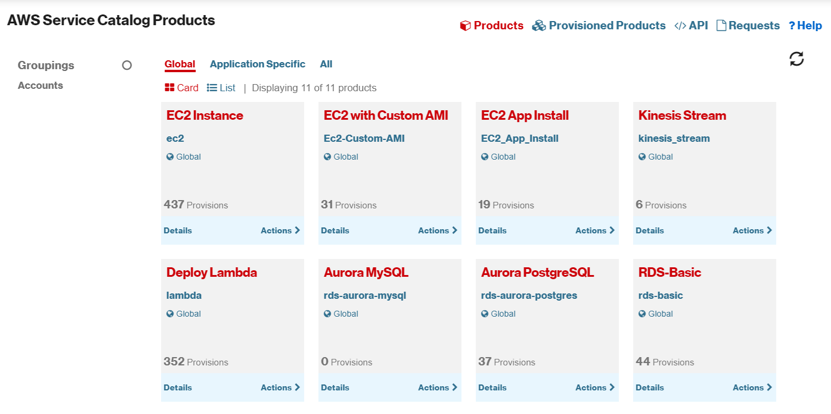
Task: Click the refresh icon
Action: click(x=796, y=59)
